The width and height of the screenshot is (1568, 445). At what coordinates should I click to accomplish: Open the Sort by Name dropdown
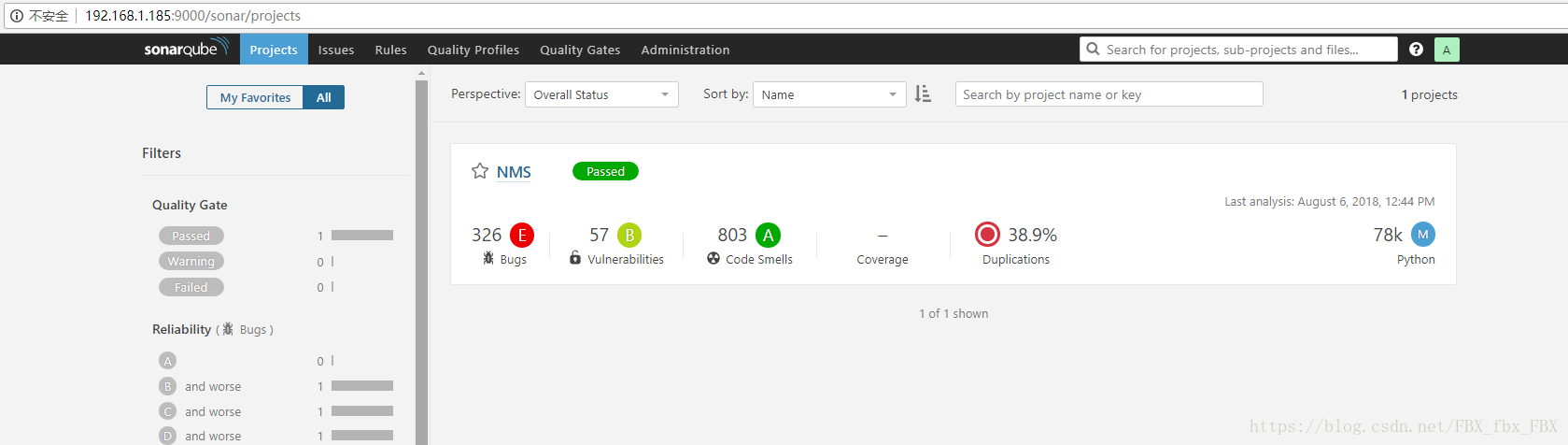(x=829, y=94)
